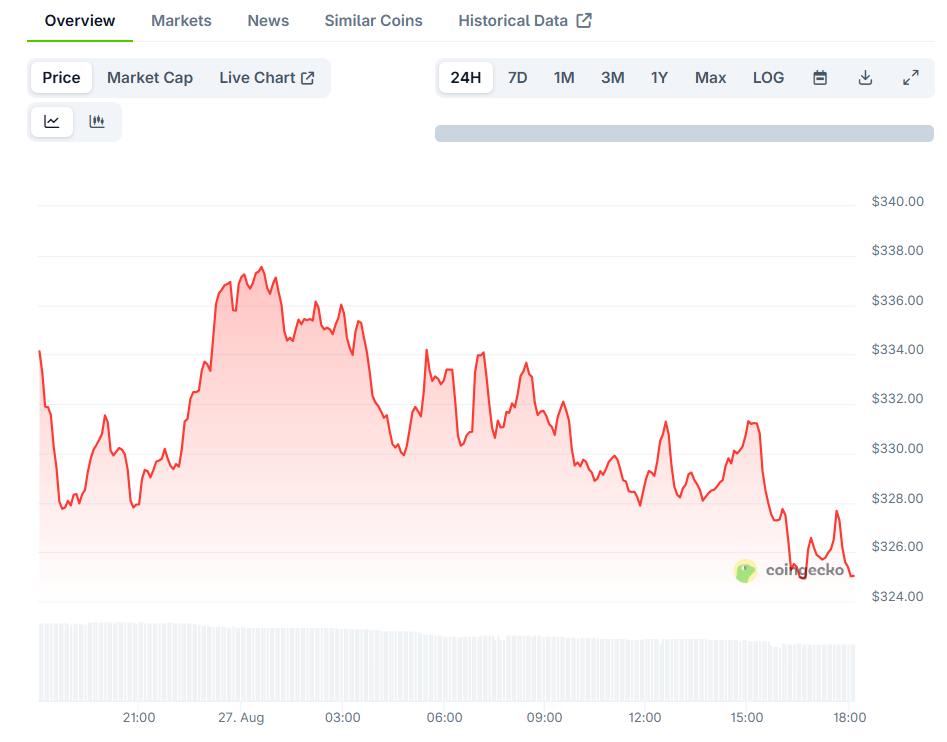Click the $340.00 price axis label
The image size is (947, 742).
(x=897, y=202)
